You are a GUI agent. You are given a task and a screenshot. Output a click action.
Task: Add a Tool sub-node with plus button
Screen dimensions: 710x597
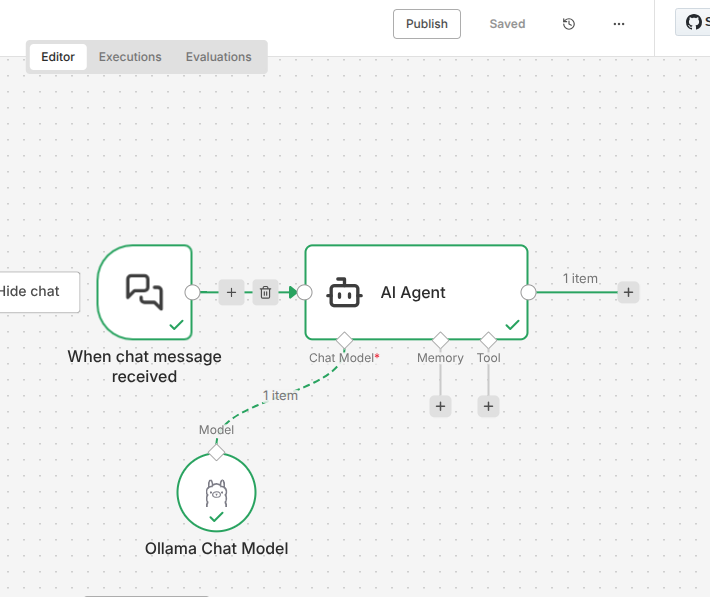click(x=488, y=406)
